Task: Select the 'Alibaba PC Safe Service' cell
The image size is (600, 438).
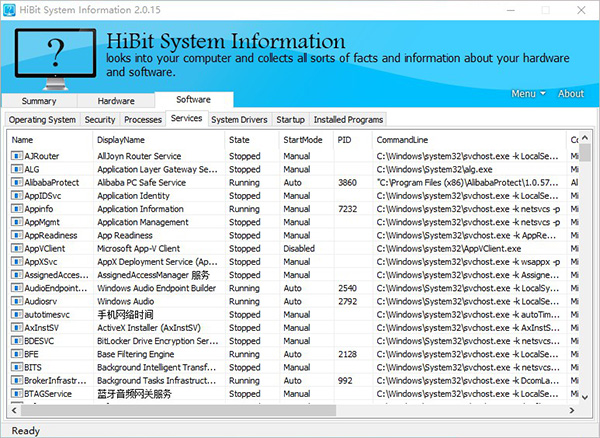Action: [142, 182]
